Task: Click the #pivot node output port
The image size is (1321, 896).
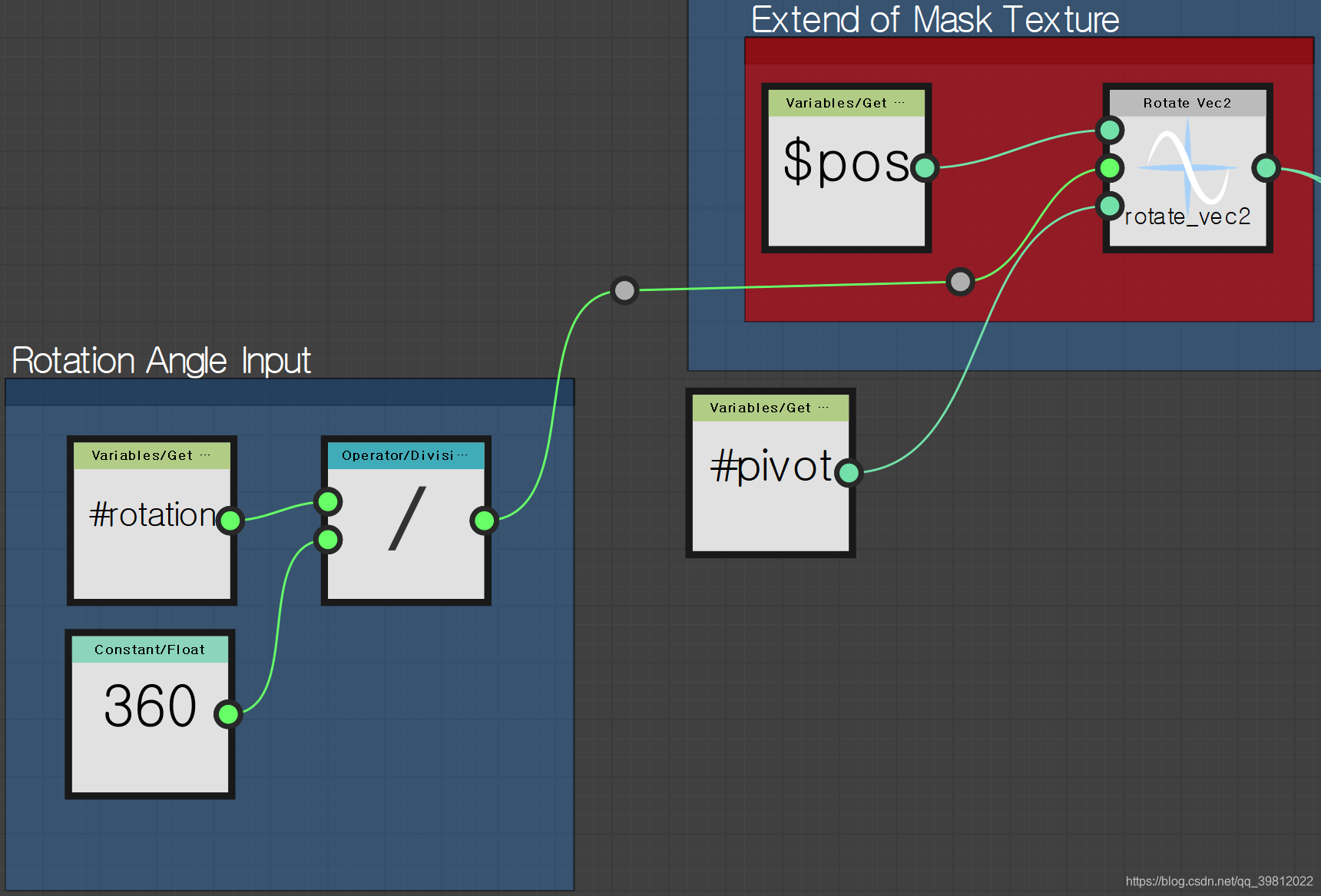Action: pyautogui.click(x=849, y=472)
